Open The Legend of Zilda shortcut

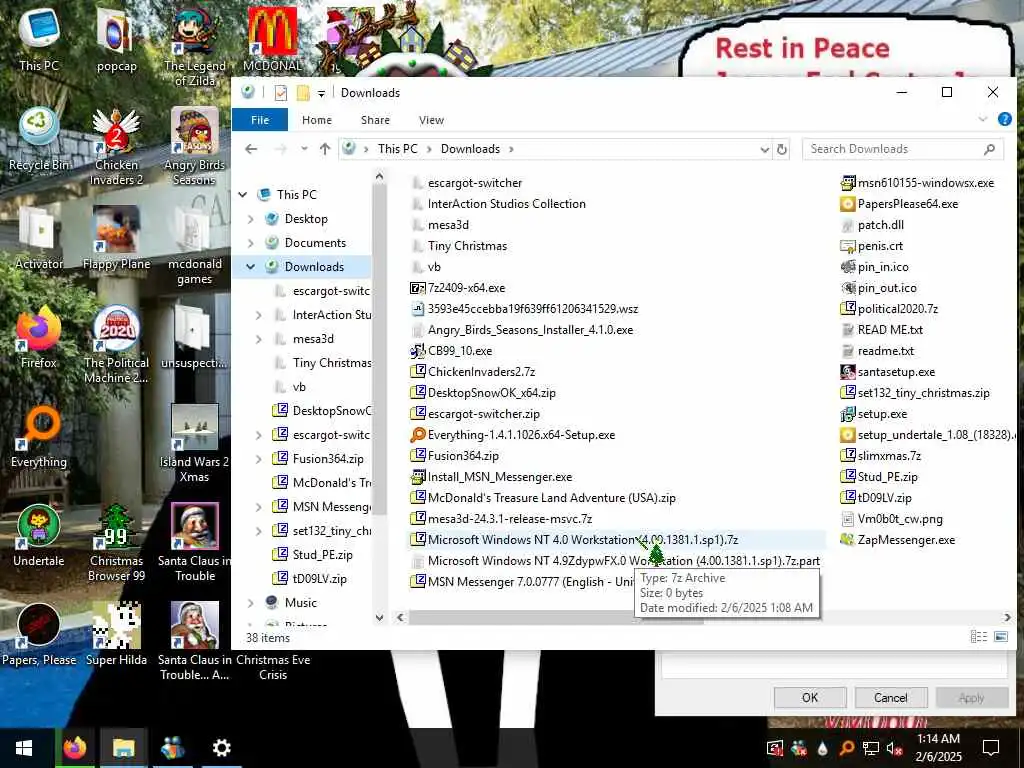tap(195, 46)
